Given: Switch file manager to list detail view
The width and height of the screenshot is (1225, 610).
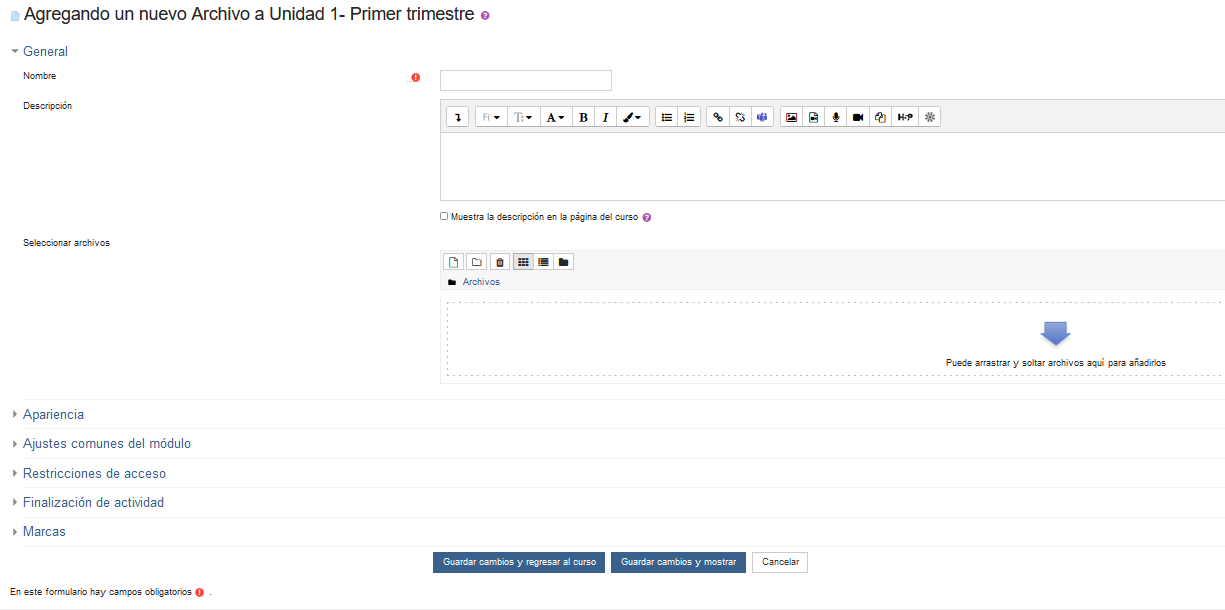Looking at the screenshot, I should (543, 262).
